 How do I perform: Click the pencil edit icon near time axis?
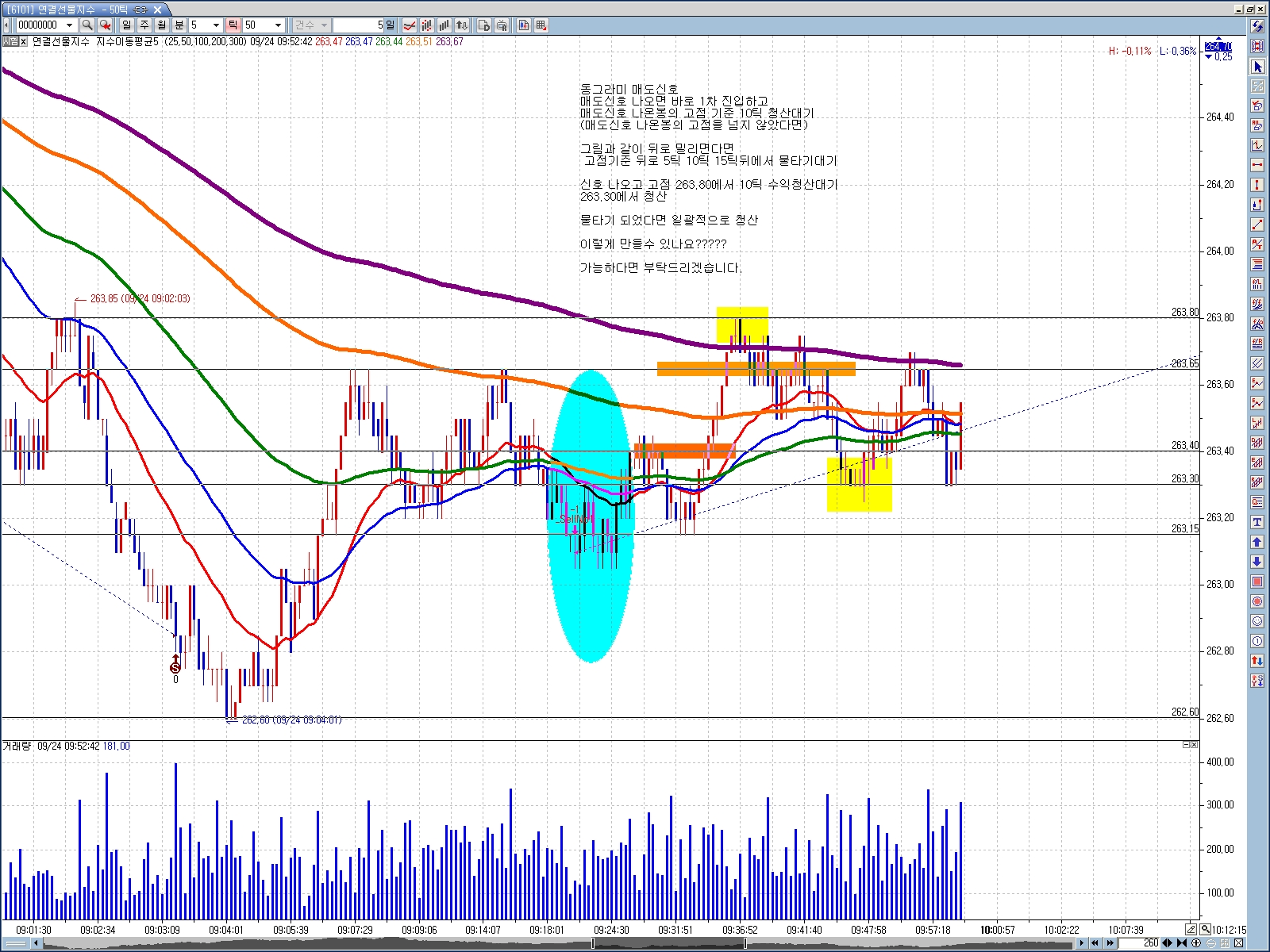tap(1191, 929)
